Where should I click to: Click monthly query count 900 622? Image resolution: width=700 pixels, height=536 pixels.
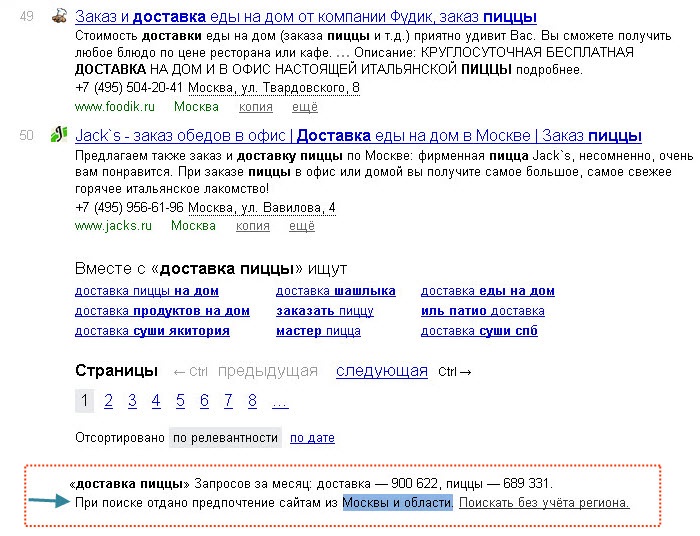[414, 484]
